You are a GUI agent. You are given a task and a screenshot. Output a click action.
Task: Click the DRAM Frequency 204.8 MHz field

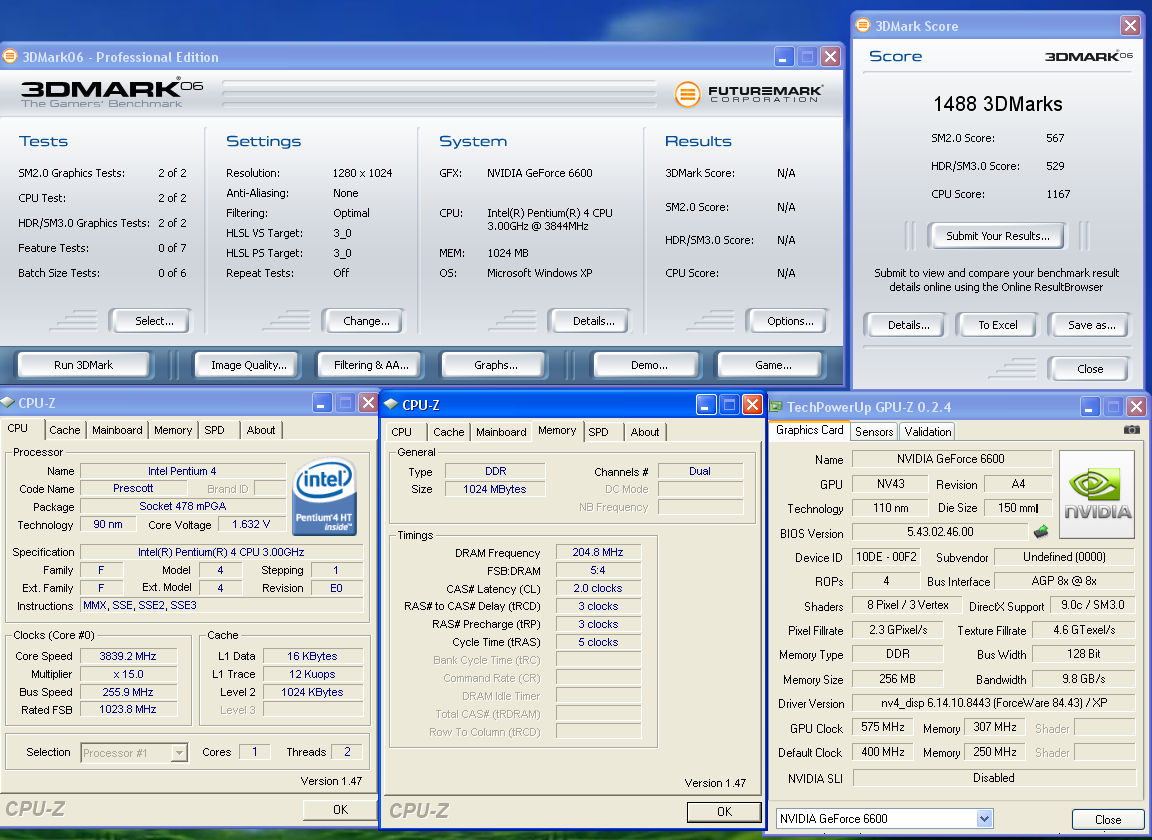pyautogui.click(x=597, y=552)
